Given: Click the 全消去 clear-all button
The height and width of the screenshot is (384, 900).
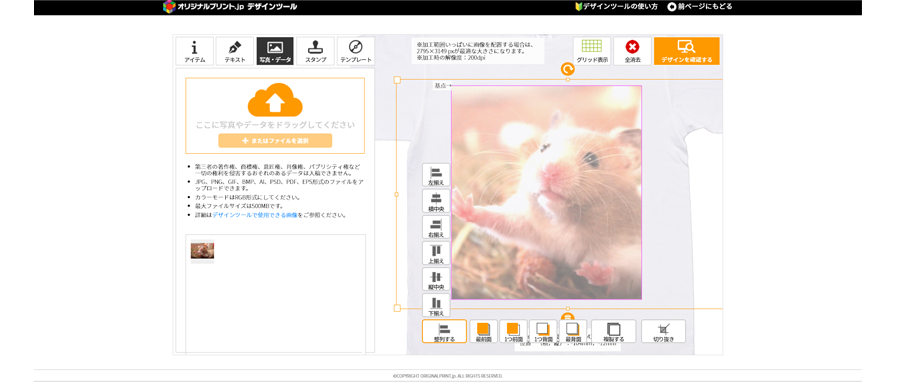Looking at the screenshot, I should click(633, 51).
